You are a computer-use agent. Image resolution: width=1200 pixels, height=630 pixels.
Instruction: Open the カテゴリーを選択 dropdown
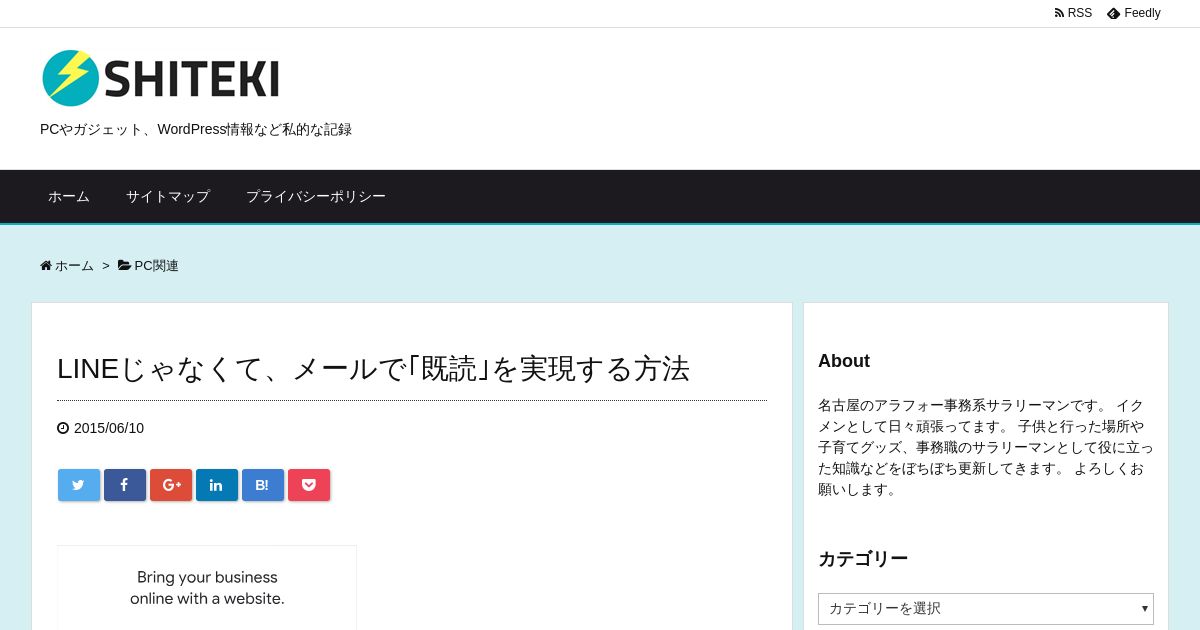click(986, 608)
